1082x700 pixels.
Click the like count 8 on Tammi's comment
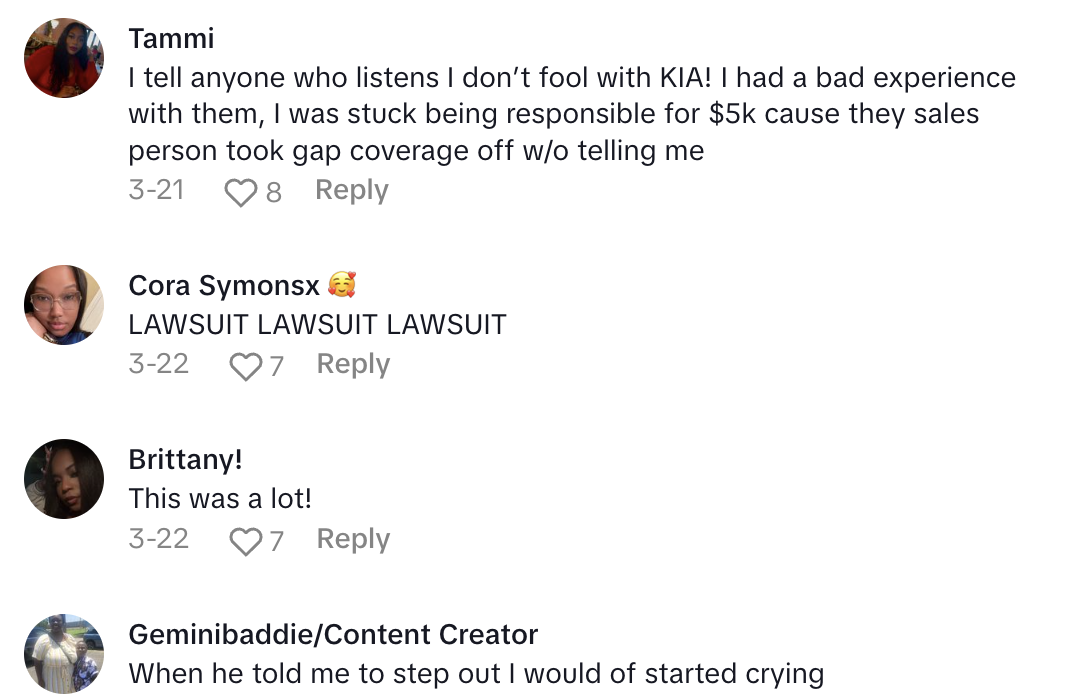[273, 191]
